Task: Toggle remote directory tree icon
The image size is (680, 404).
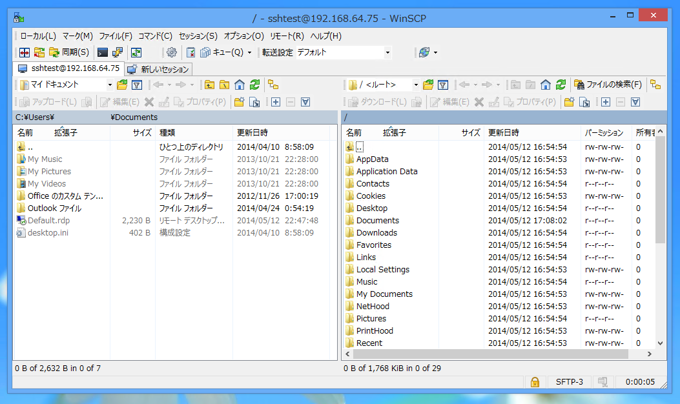Action: 655,85
